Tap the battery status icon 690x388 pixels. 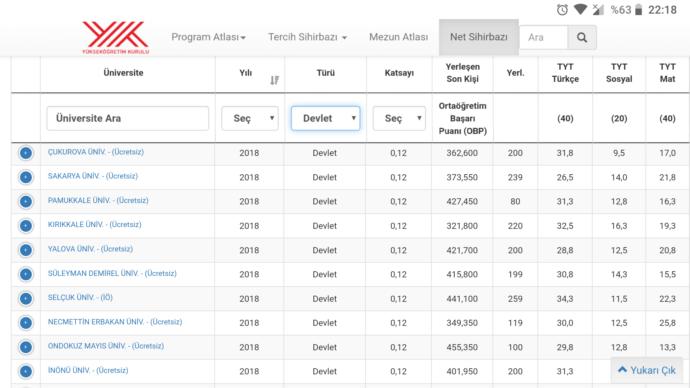(638, 10)
